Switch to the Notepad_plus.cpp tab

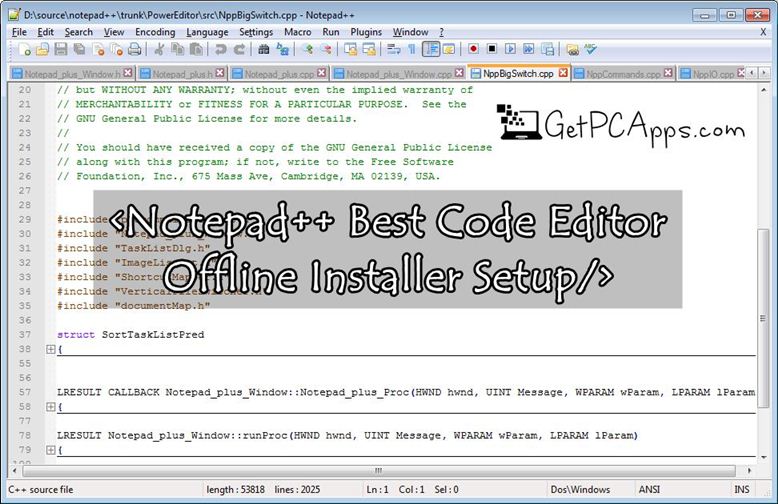(279, 73)
